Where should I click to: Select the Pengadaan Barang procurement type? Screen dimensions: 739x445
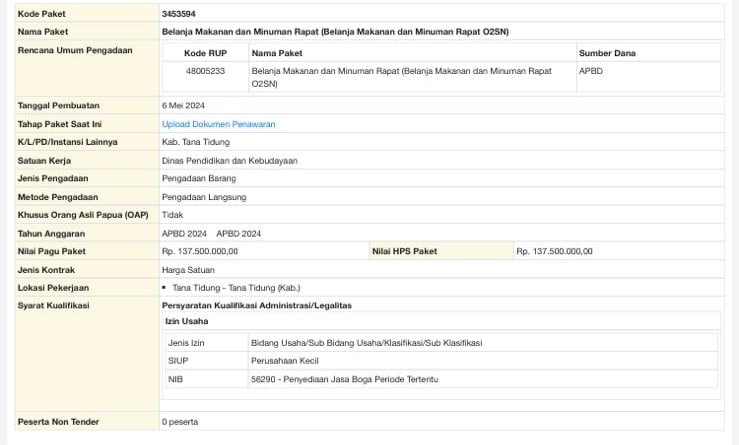click(199, 178)
